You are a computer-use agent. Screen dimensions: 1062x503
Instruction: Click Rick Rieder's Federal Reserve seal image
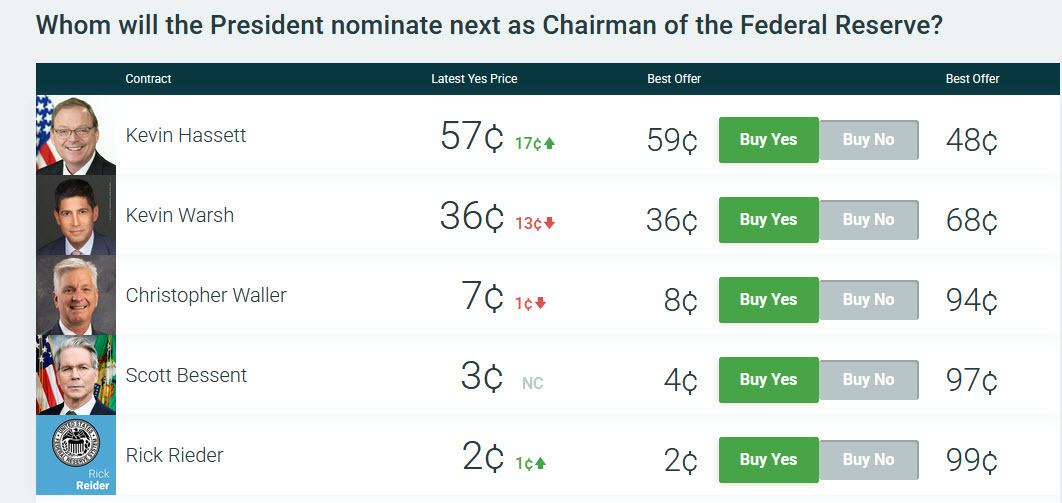(76, 456)
